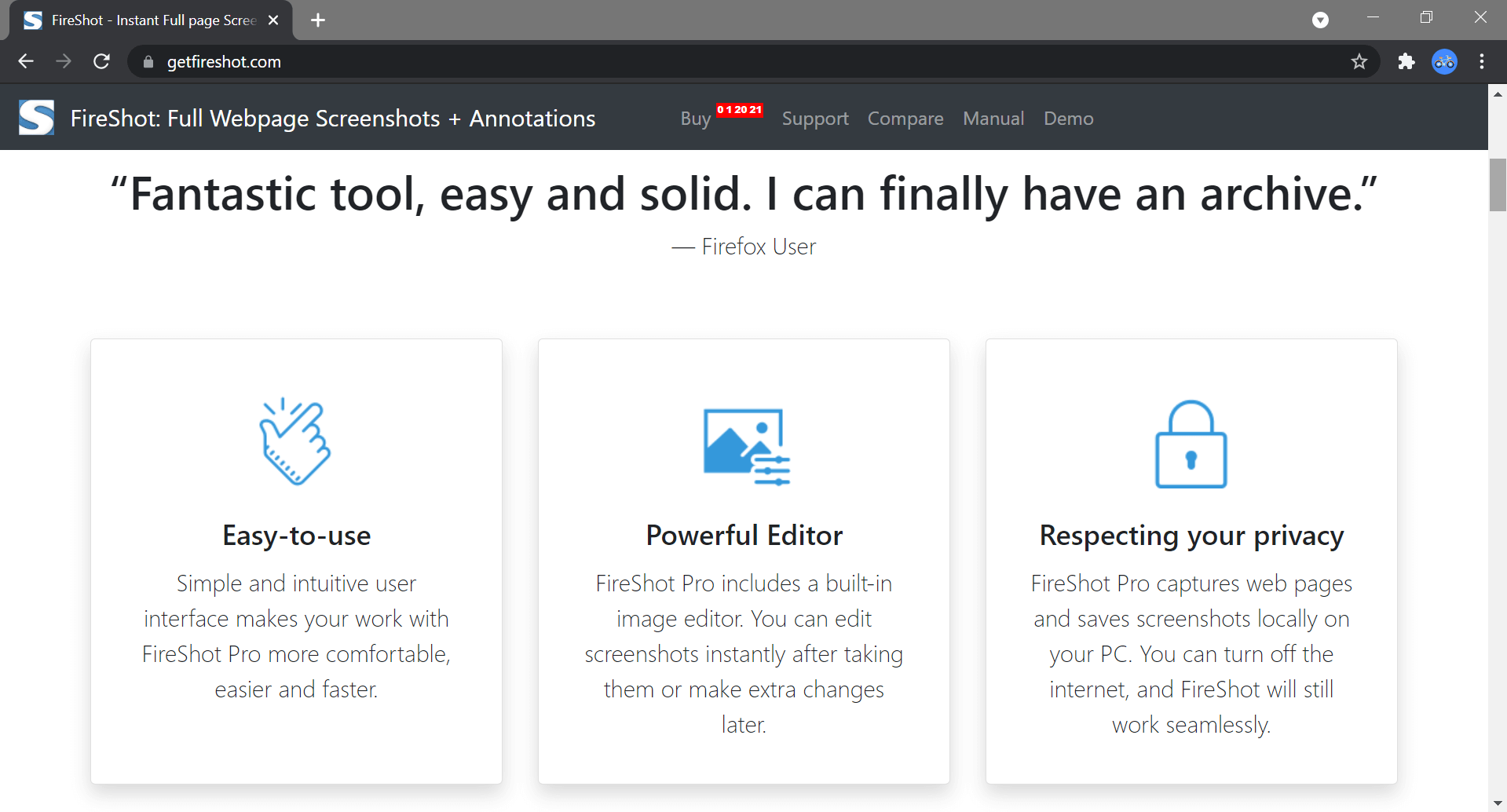Click the scrollbar up arrow

coord(1498,93)
